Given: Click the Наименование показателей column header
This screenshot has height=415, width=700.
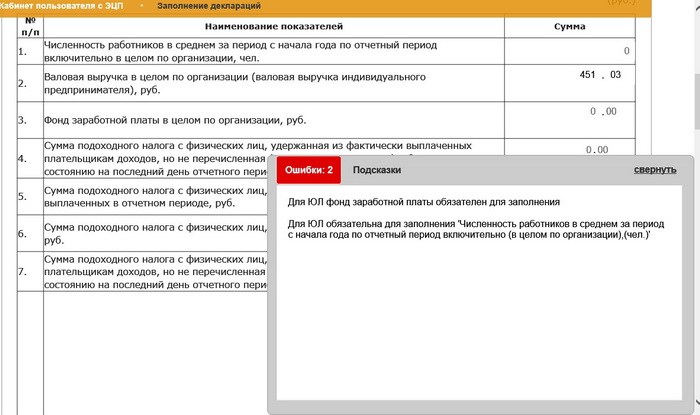Looking at the screenshot, I should 274,26.
